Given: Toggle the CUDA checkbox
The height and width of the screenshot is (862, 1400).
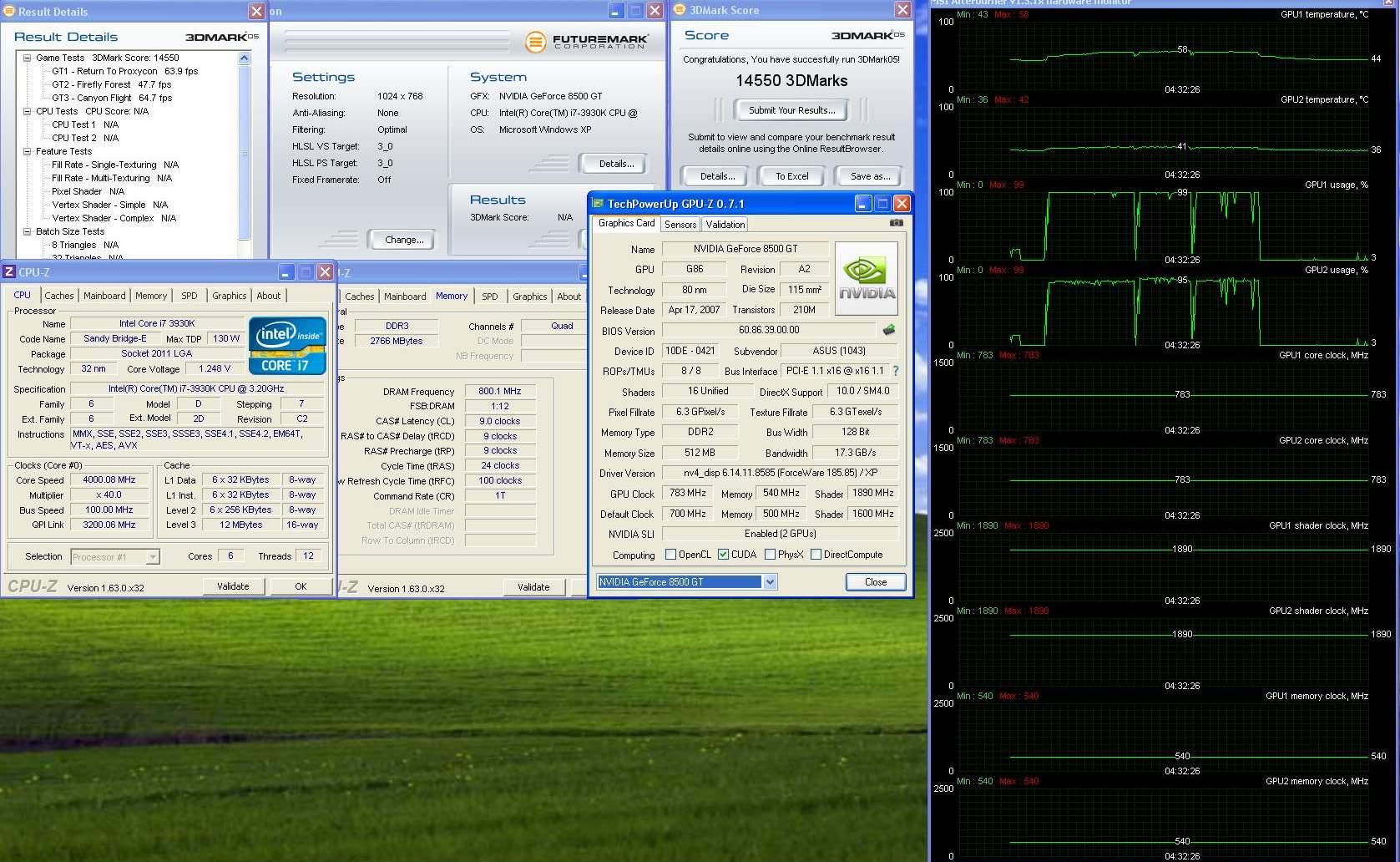Looking at the screenshot, I should coord(724,555).
